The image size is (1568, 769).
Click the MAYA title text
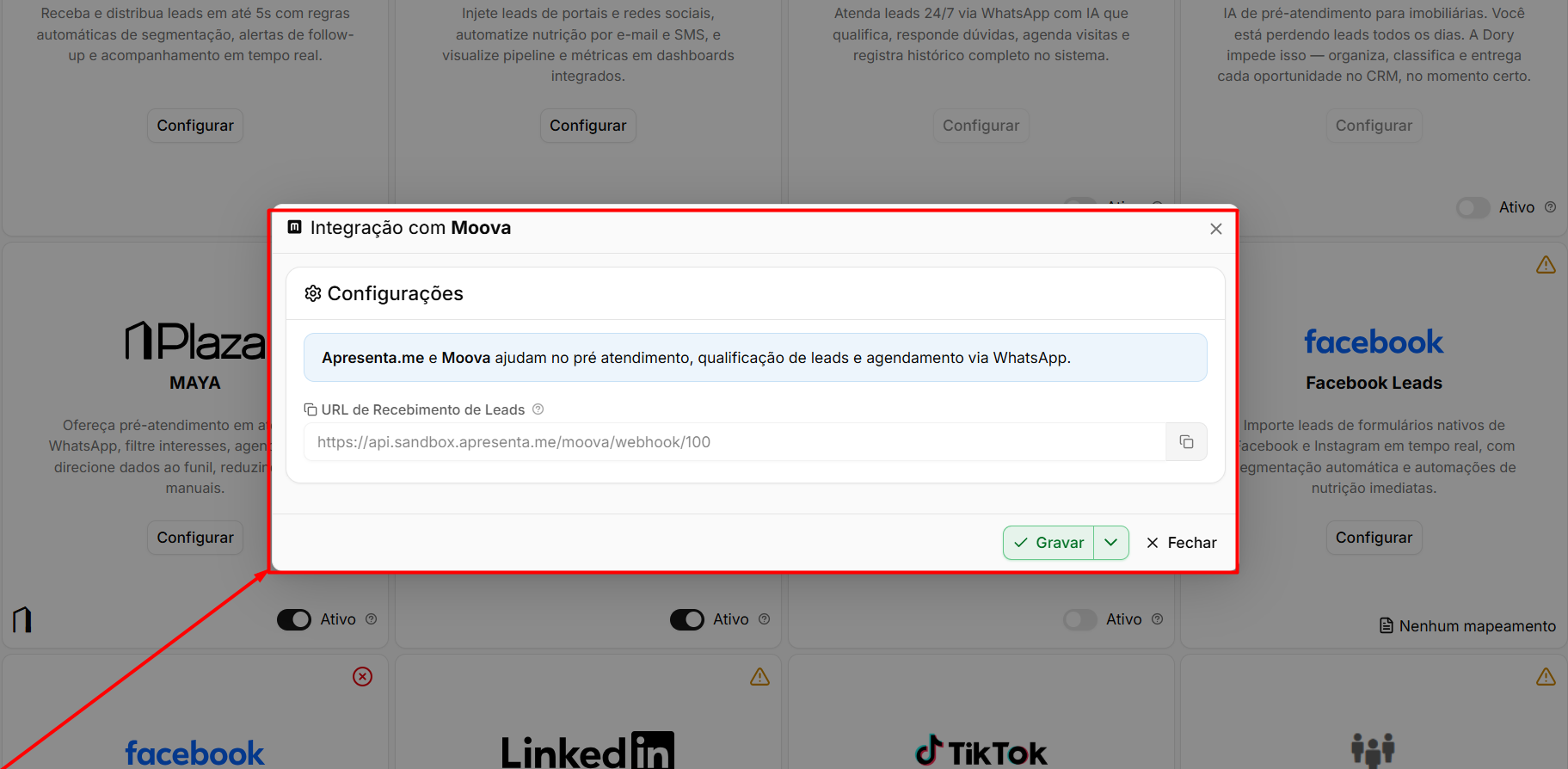pyautogui.click(x=195, y=383)
